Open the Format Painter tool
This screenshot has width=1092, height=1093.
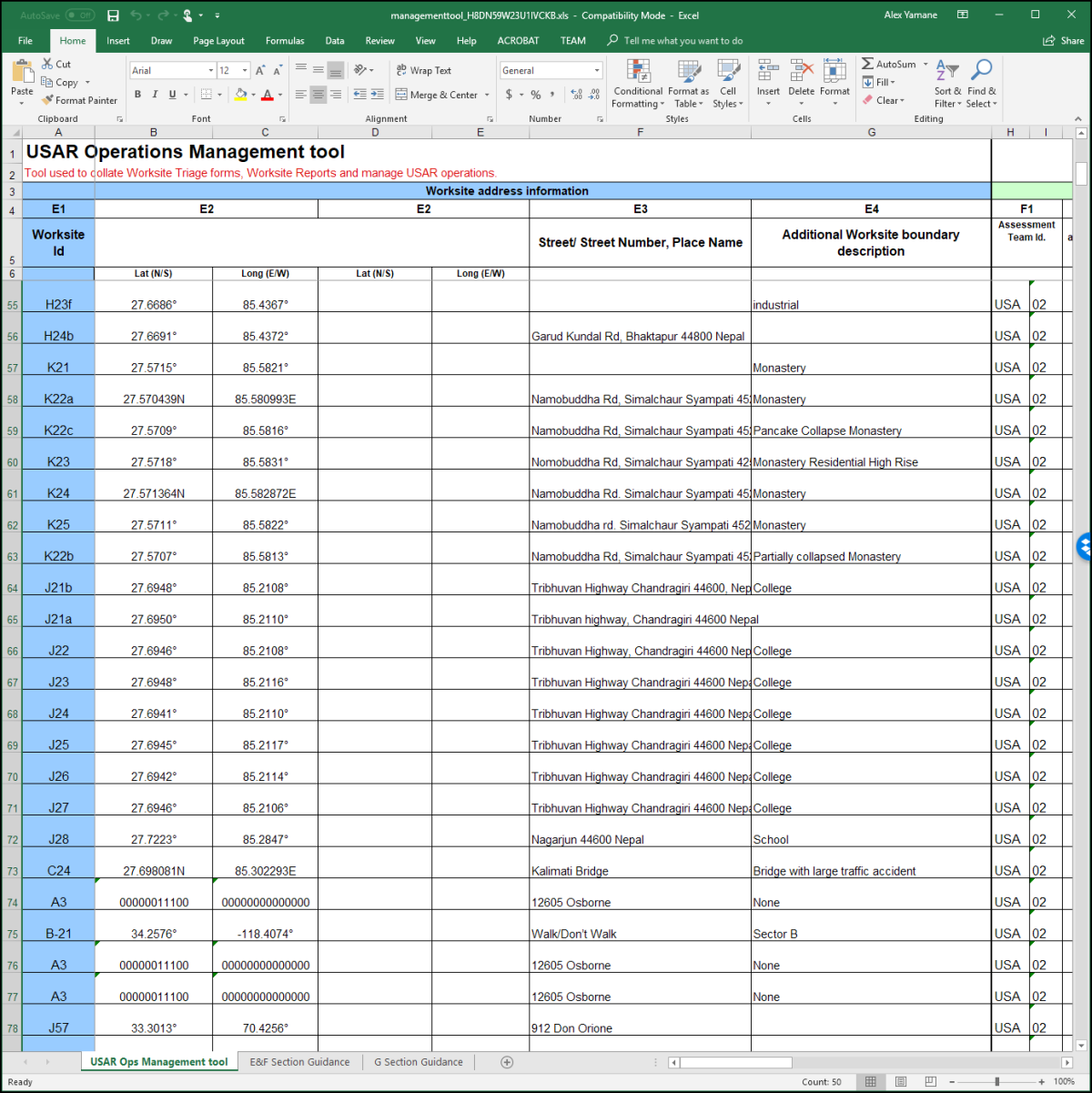tap(80, 100)
